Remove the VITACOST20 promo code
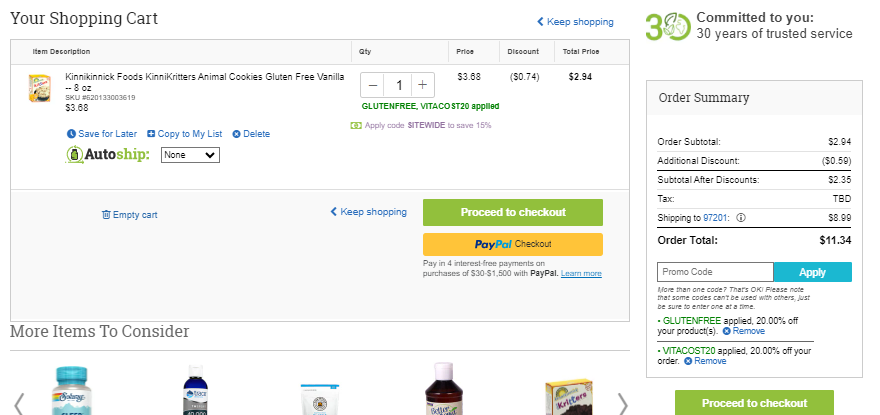This screenshot has width=880, height=415. [x=705, y=361]
